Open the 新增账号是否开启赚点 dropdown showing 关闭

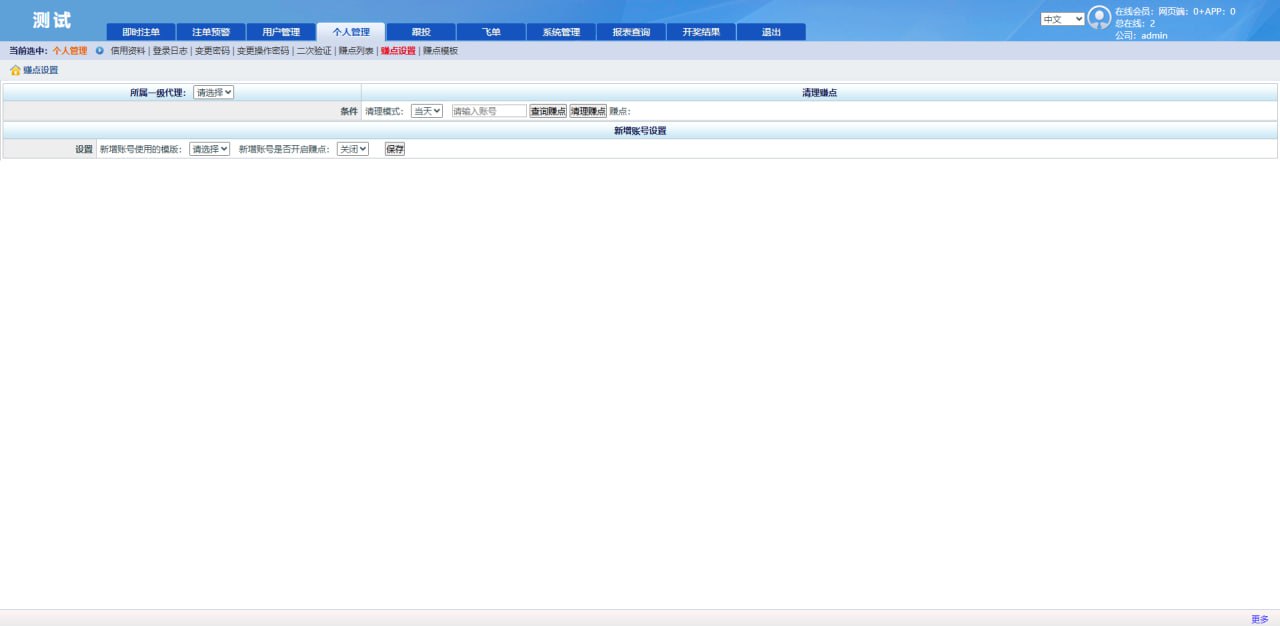(x=351, y=148)
